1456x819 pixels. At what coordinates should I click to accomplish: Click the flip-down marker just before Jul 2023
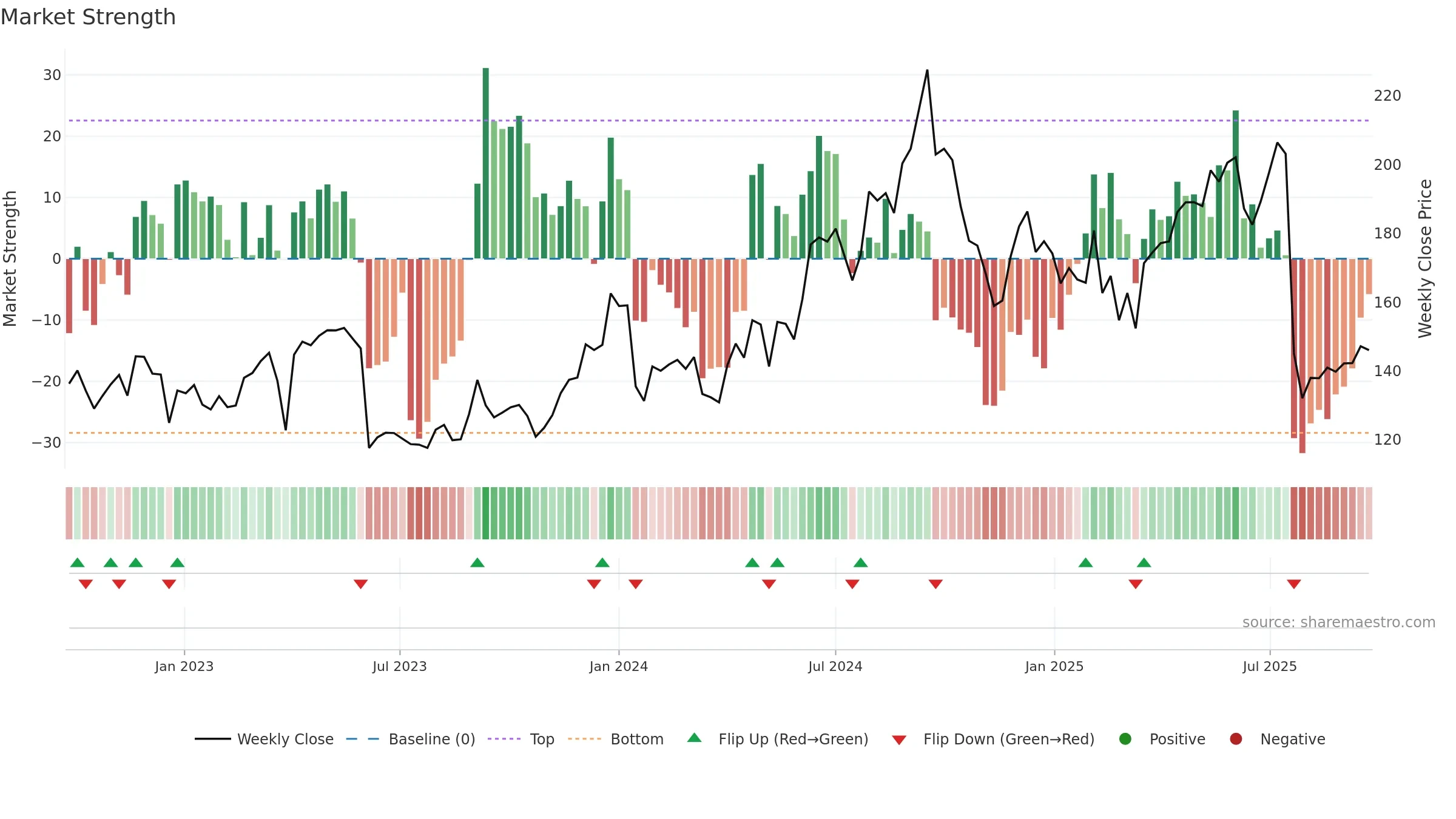coord(361,584)
